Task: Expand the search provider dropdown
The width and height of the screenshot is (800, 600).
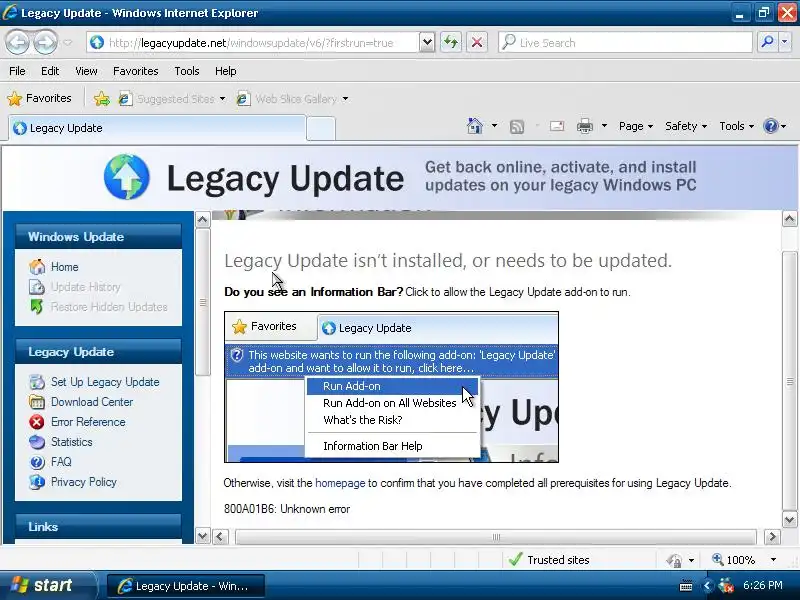Action: (784, 42)
